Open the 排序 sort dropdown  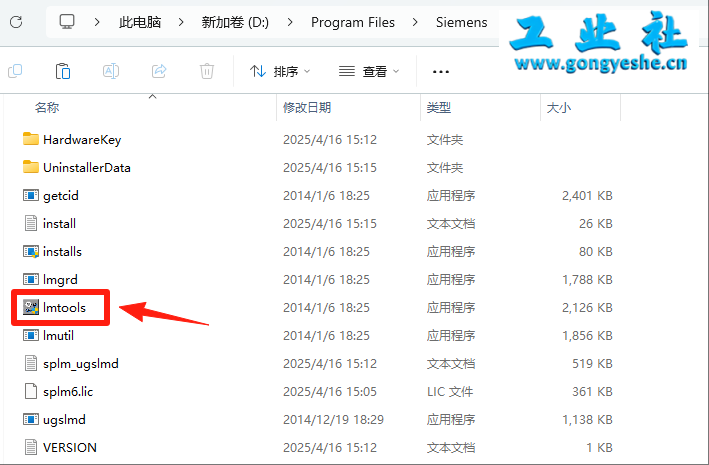[x=280, y=71]
